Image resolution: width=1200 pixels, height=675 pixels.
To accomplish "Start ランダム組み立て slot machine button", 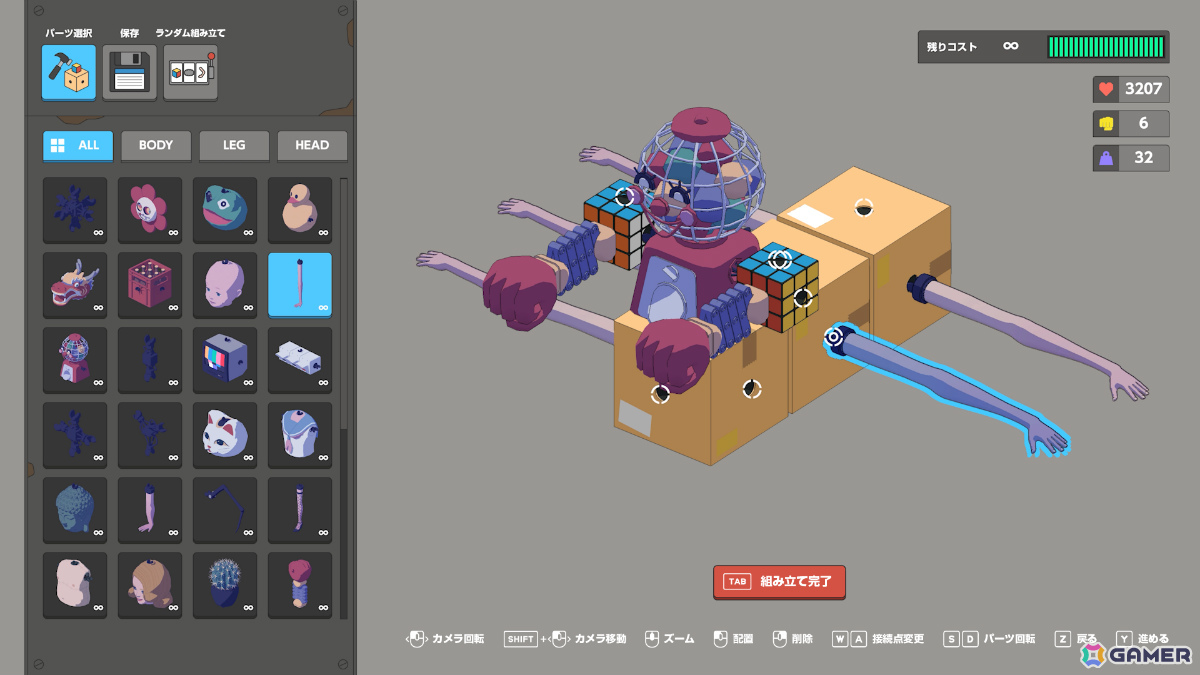I will pyautogui.click(x=190, y=72).
